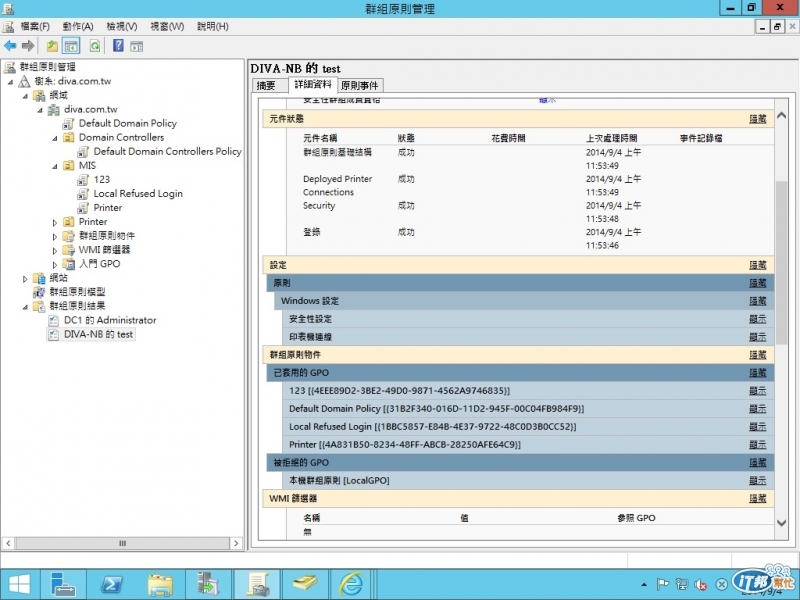Click the Back arrow toolbar icon

tap(10, 46)
